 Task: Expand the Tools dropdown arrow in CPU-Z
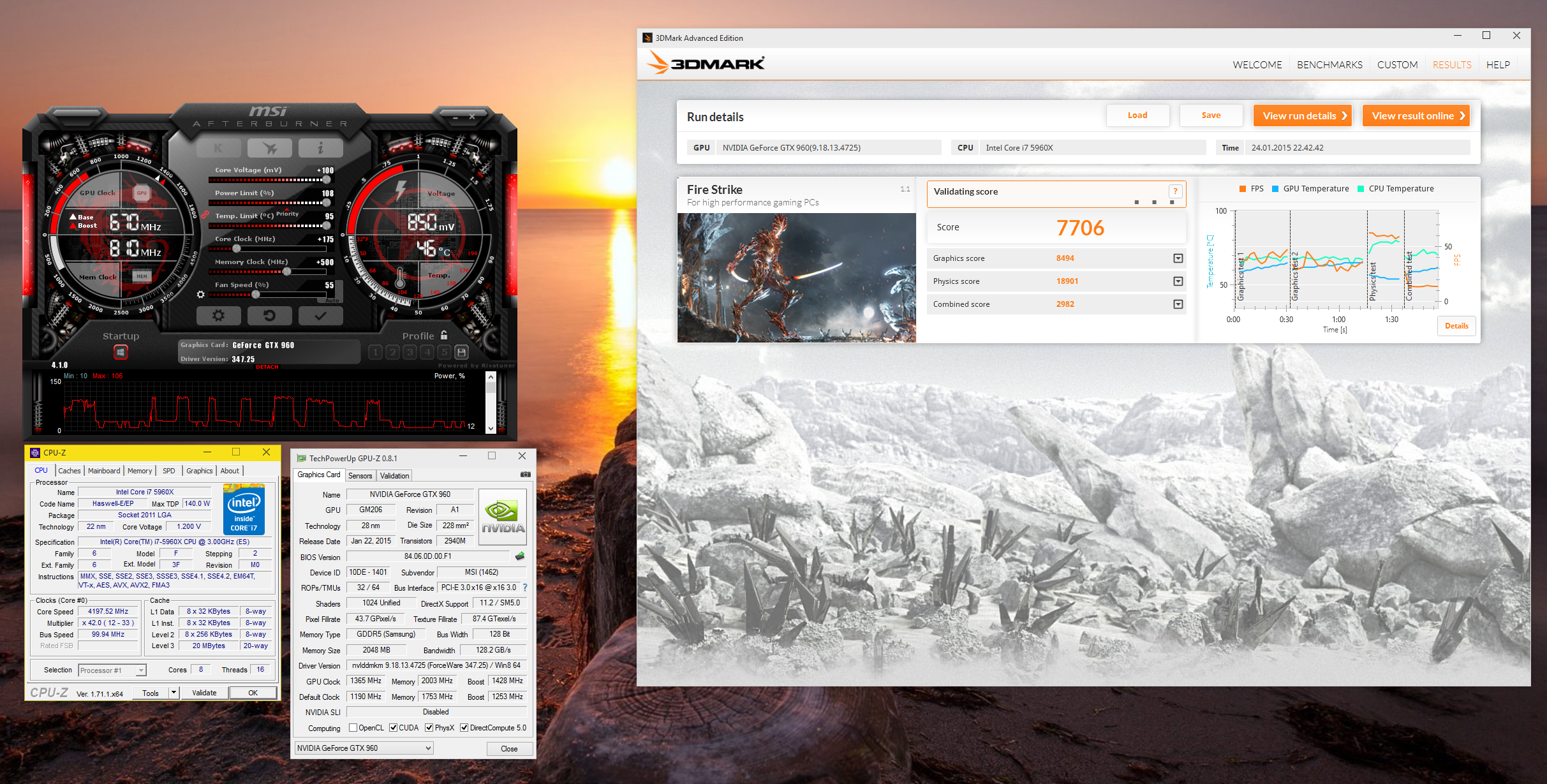(x=174, y=692)
